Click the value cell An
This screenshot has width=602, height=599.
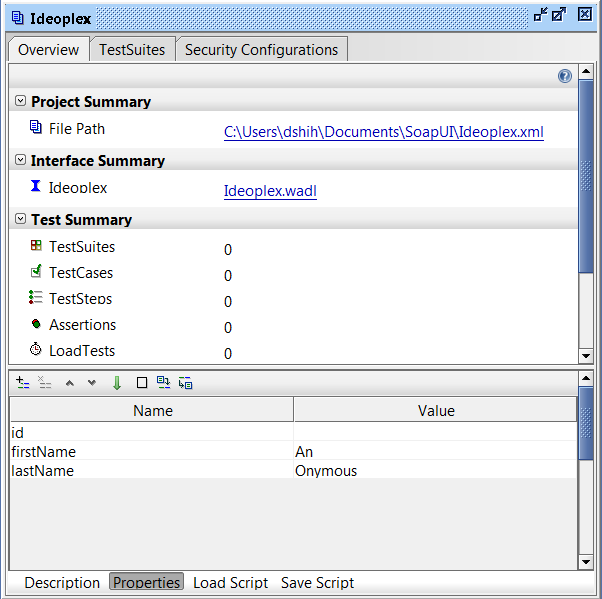point(435,451)
